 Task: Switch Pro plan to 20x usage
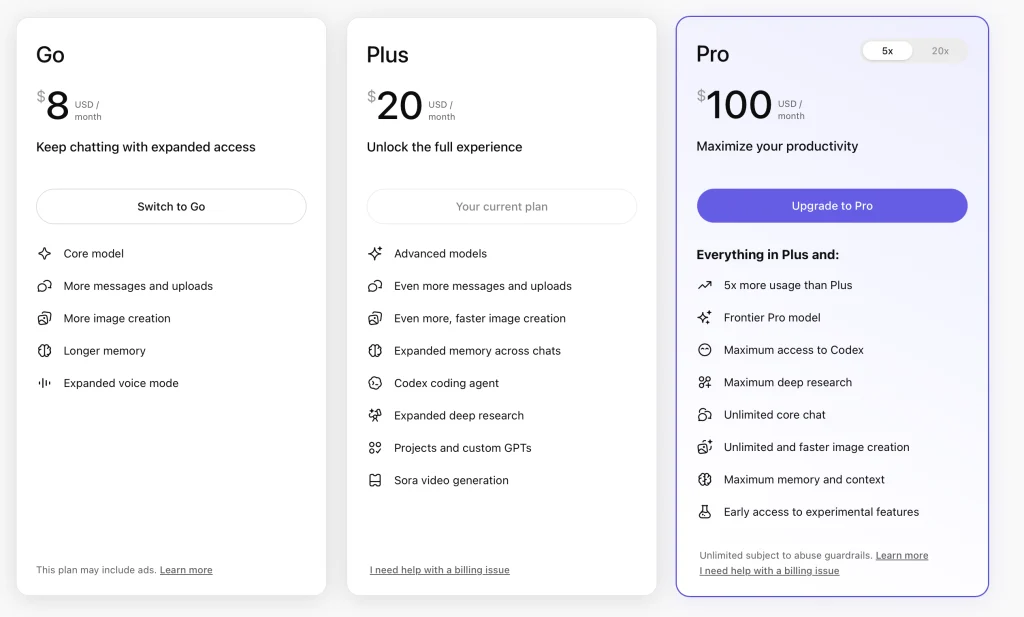pyautogui.click(x=940, y=51)
